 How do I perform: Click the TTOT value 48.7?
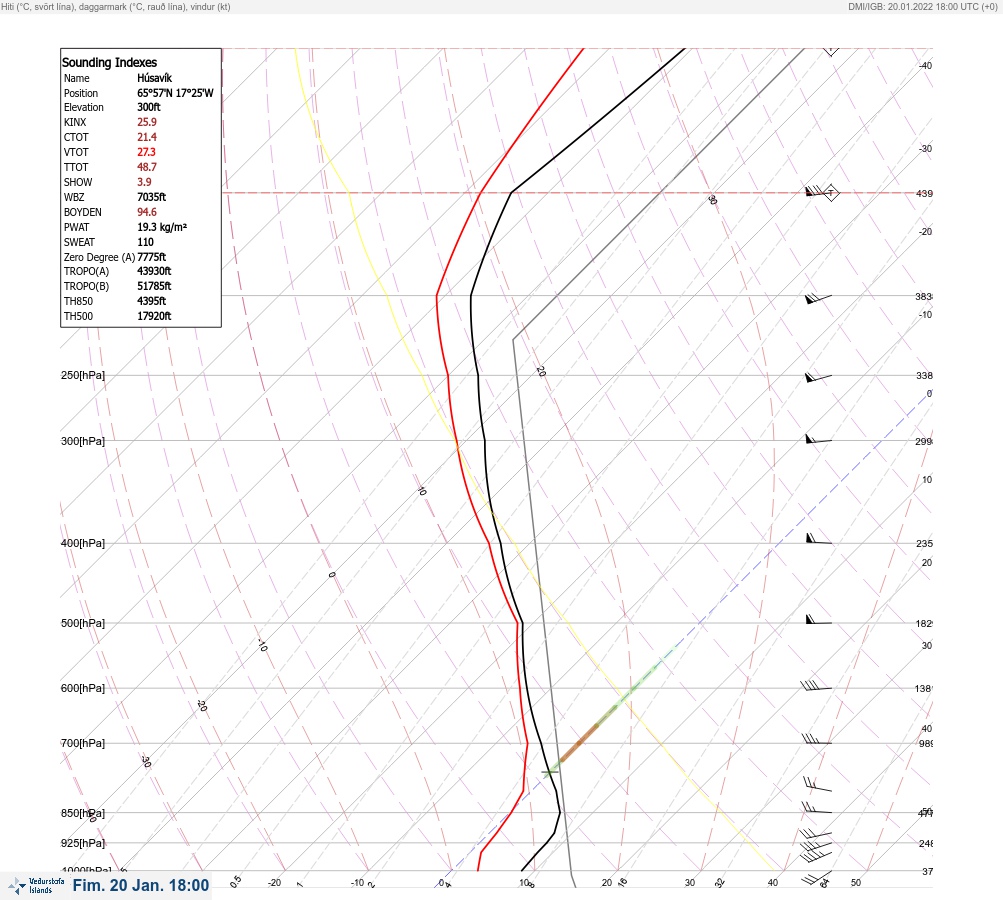pyautogui.click(x=146, y=167)
